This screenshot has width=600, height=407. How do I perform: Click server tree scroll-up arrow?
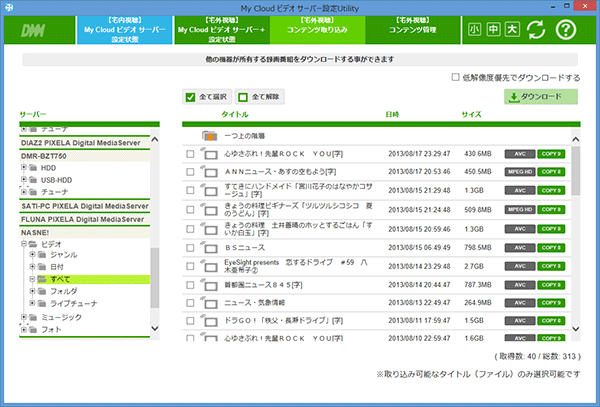155,139
